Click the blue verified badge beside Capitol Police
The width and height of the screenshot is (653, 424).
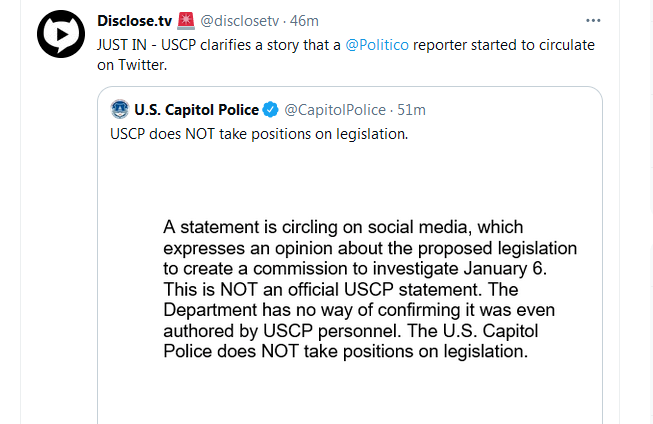[270, 110]
